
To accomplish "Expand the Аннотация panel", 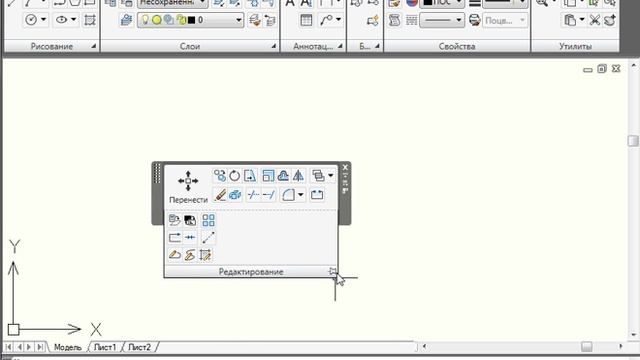I will point(340,47).
